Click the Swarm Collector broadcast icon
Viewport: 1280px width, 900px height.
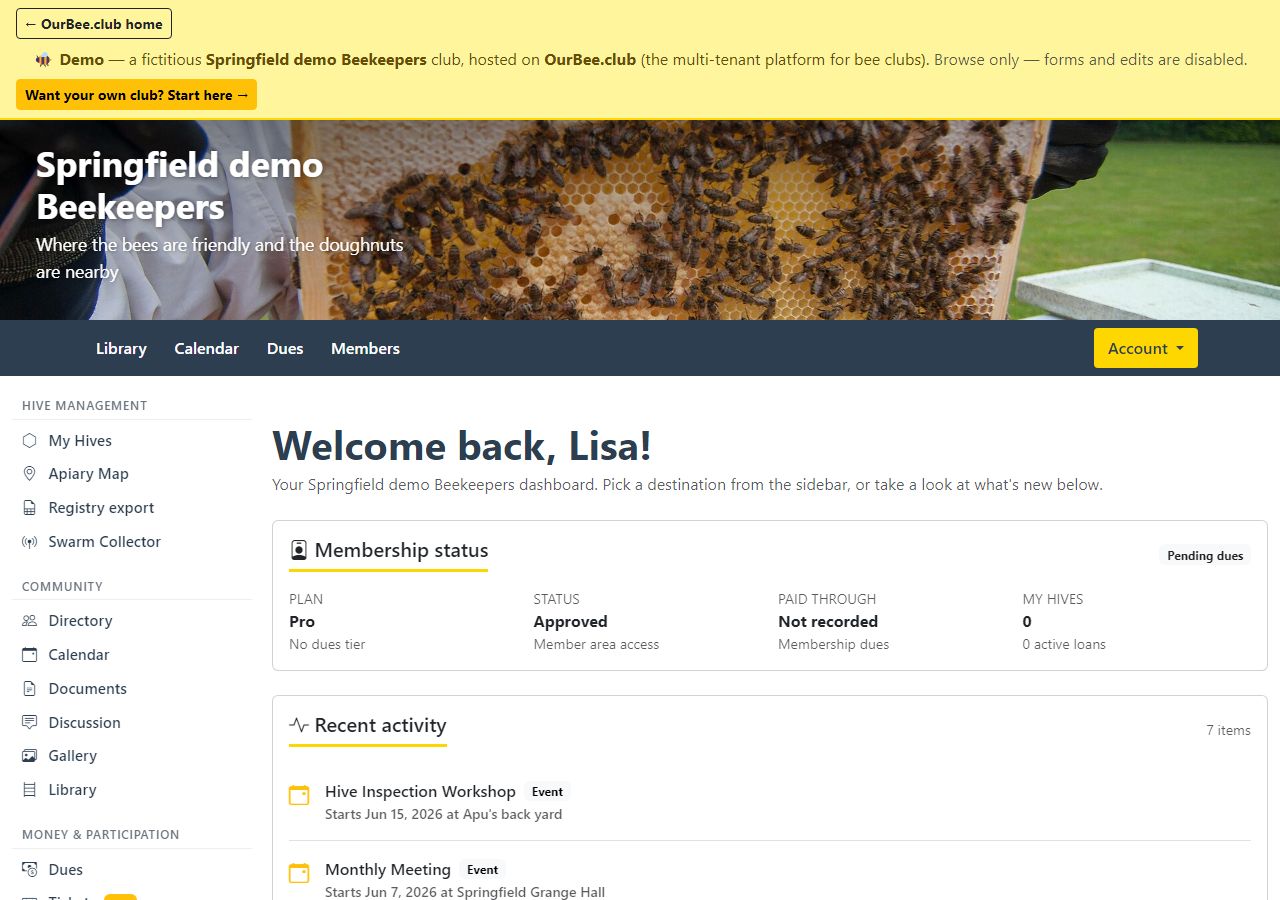pyautogui.click(x=29, y=542)
